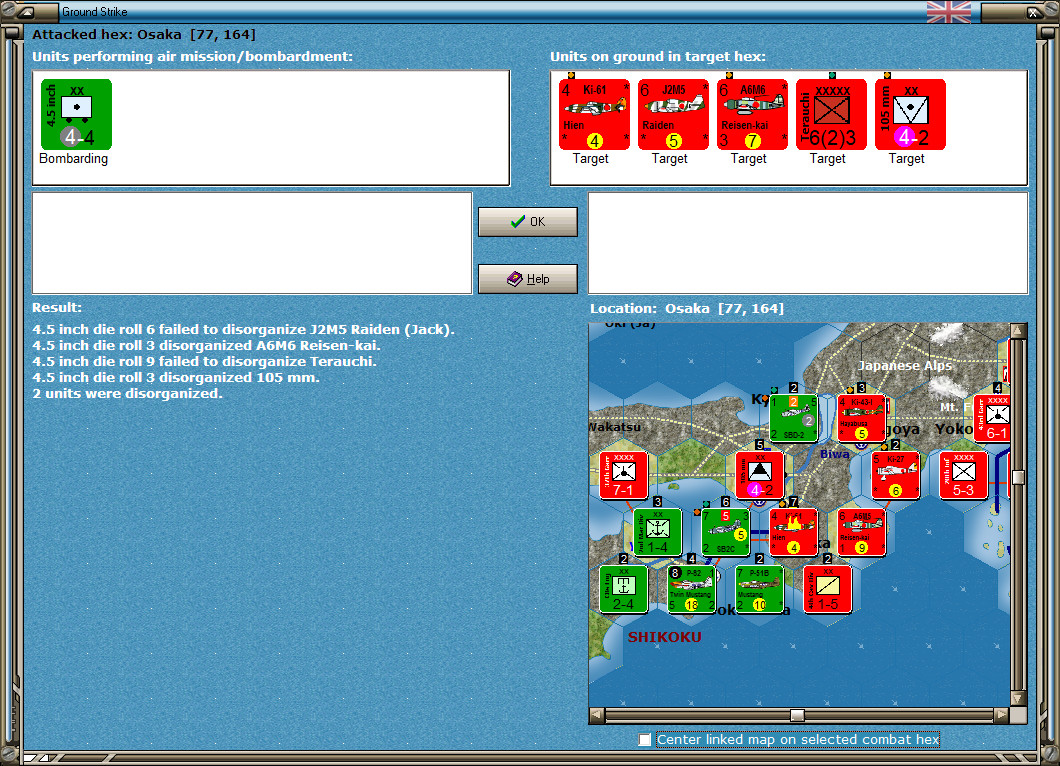Select the 105 mm artillery target unit in top panel
Screen dimensions: 1060x766
click(910, 114)
